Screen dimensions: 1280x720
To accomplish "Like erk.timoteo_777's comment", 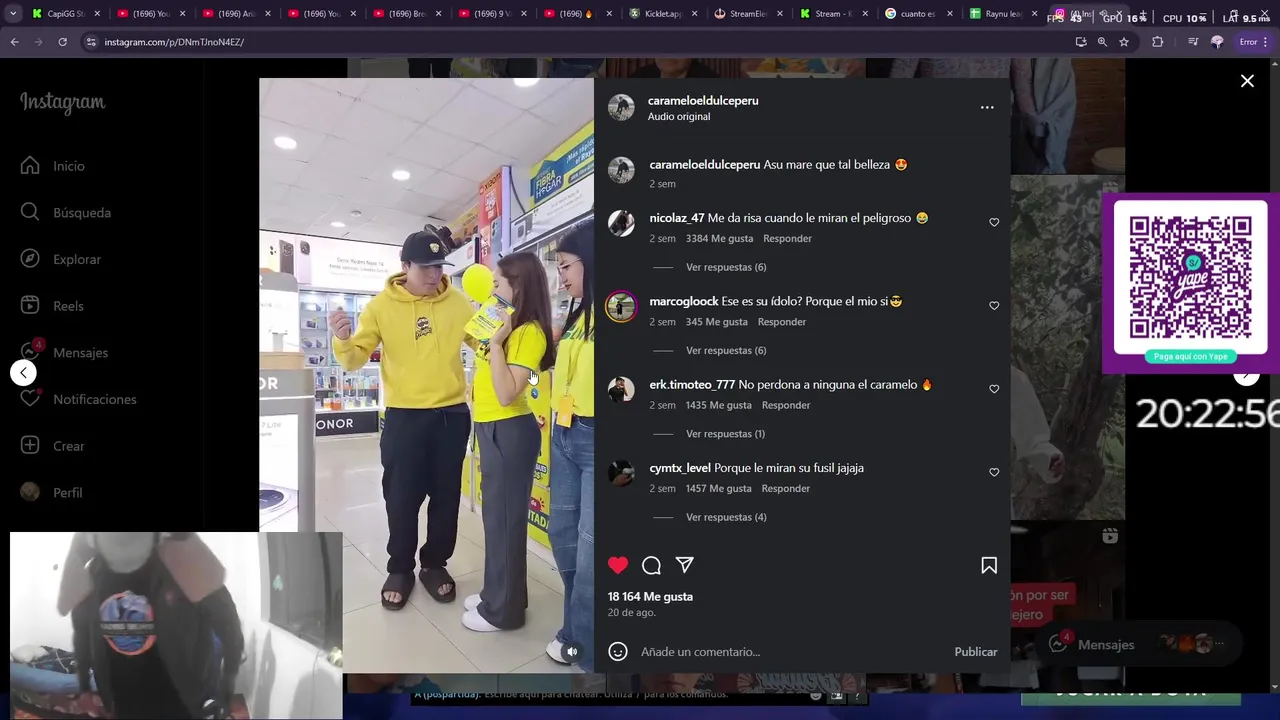I will pyautogui.click(x=994, y=388).
